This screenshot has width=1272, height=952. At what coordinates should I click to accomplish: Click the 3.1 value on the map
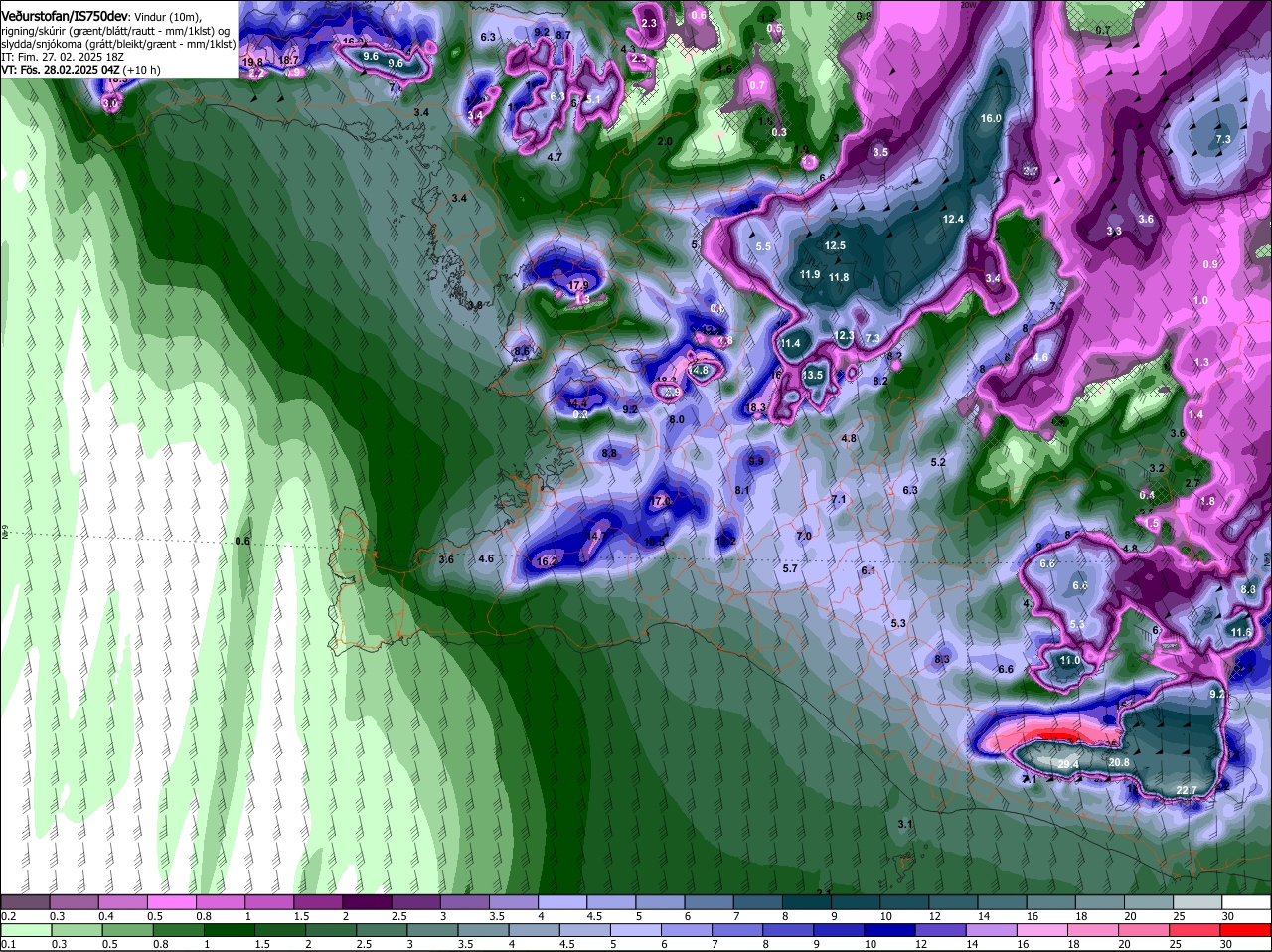[x=904, y=824]
